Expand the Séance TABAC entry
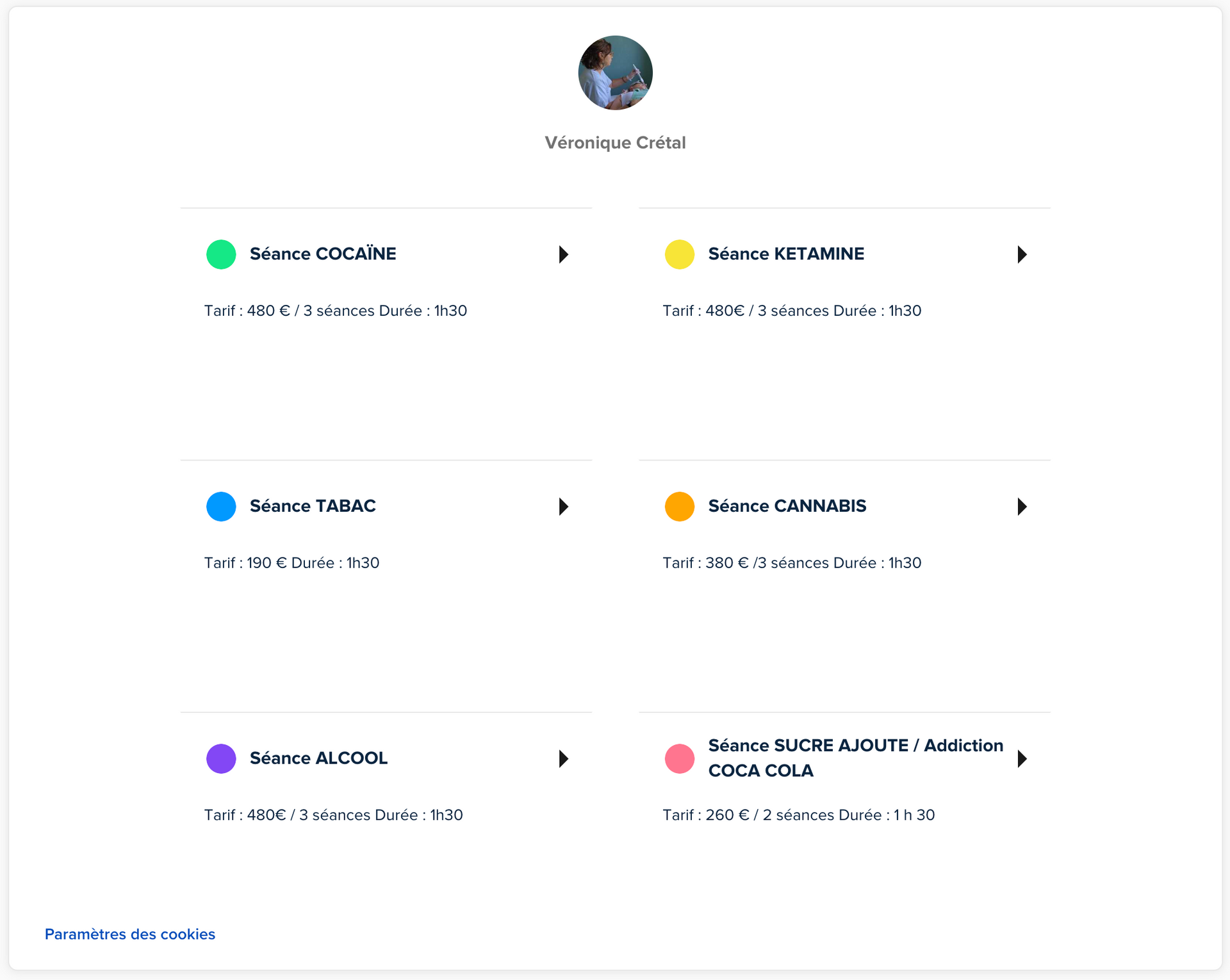The width and height of the screenshot is (1230, 980). [x=564, y=506]
